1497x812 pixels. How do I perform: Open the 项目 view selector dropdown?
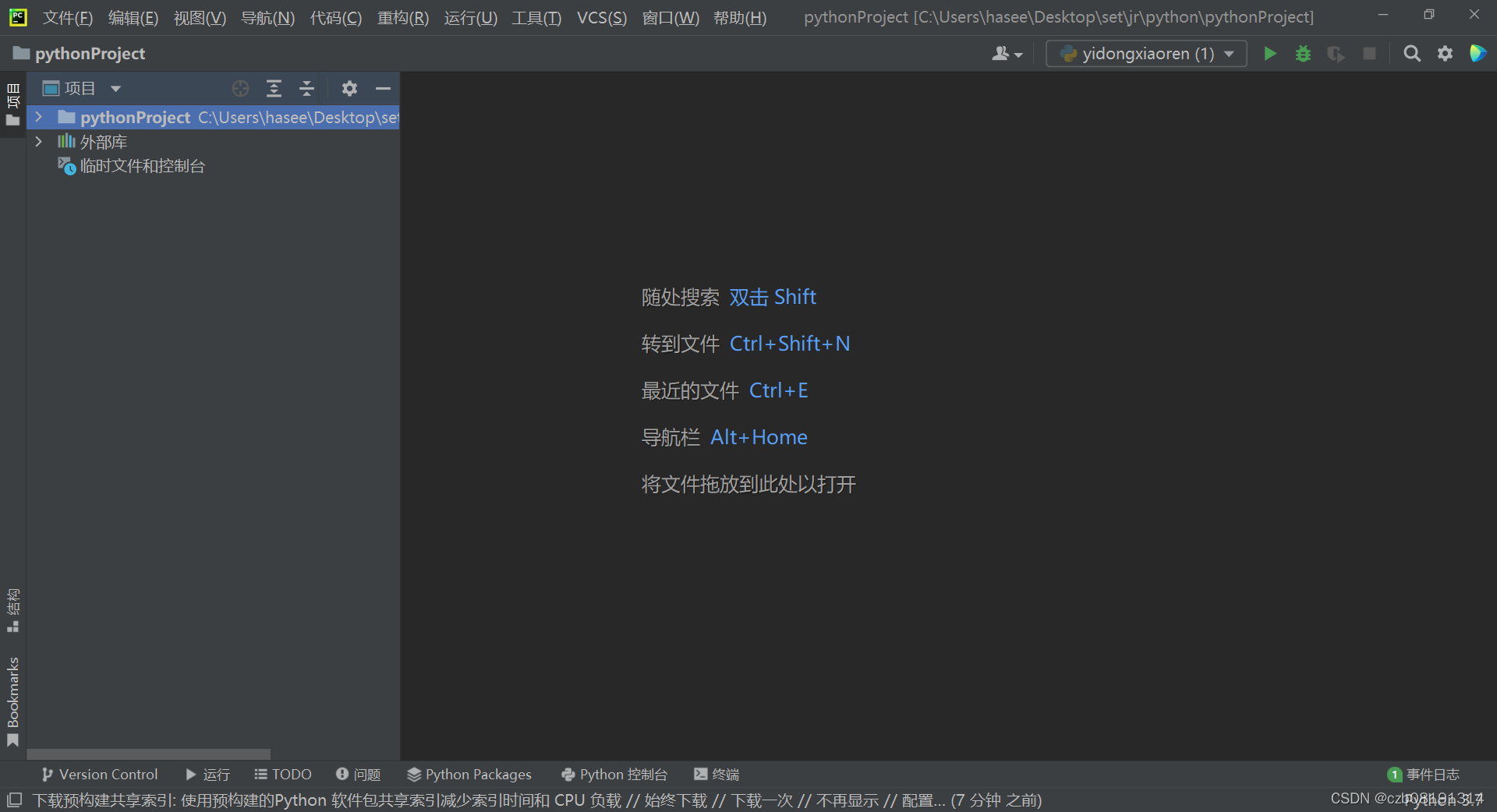tap(82, 89)
